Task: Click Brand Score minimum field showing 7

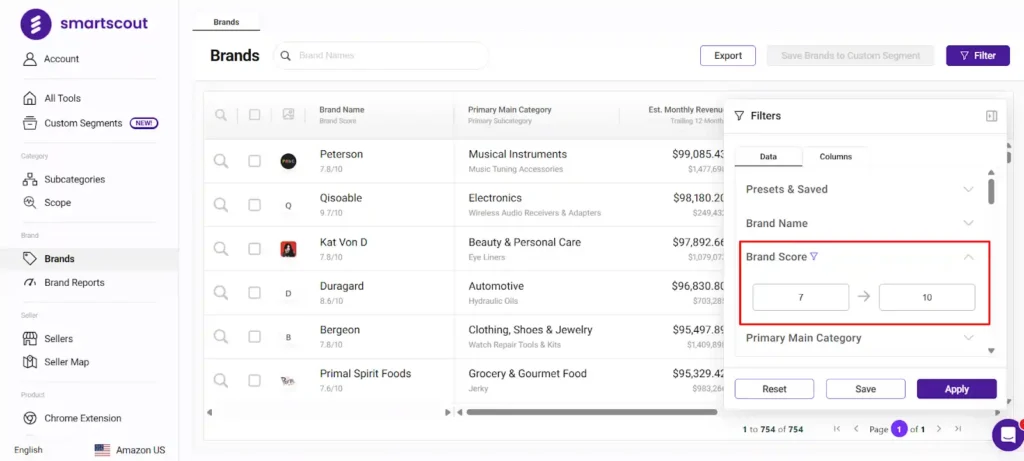Action: [801, 297]
